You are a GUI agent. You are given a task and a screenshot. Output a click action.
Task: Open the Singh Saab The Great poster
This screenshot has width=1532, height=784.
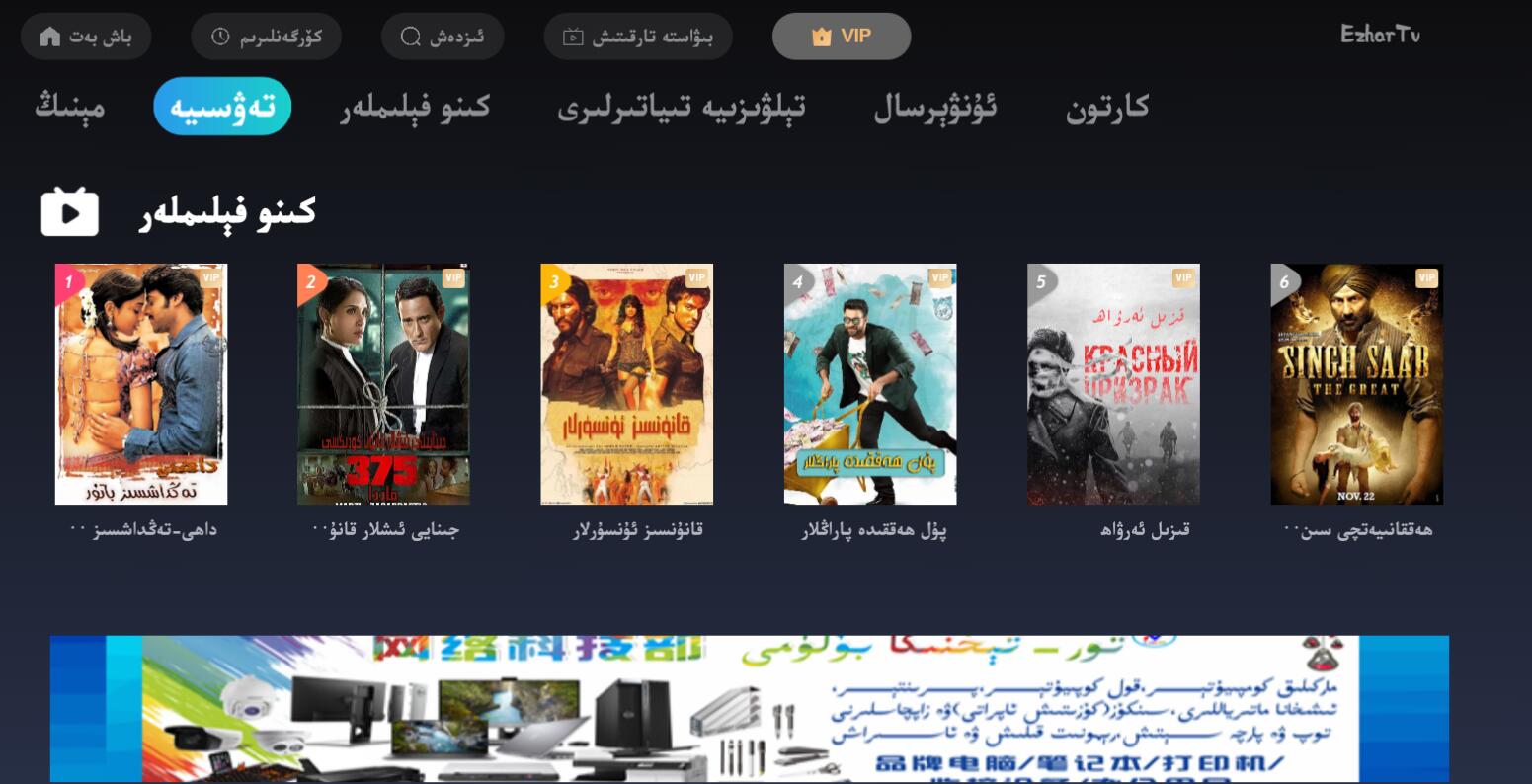[x=1356, y=384]
